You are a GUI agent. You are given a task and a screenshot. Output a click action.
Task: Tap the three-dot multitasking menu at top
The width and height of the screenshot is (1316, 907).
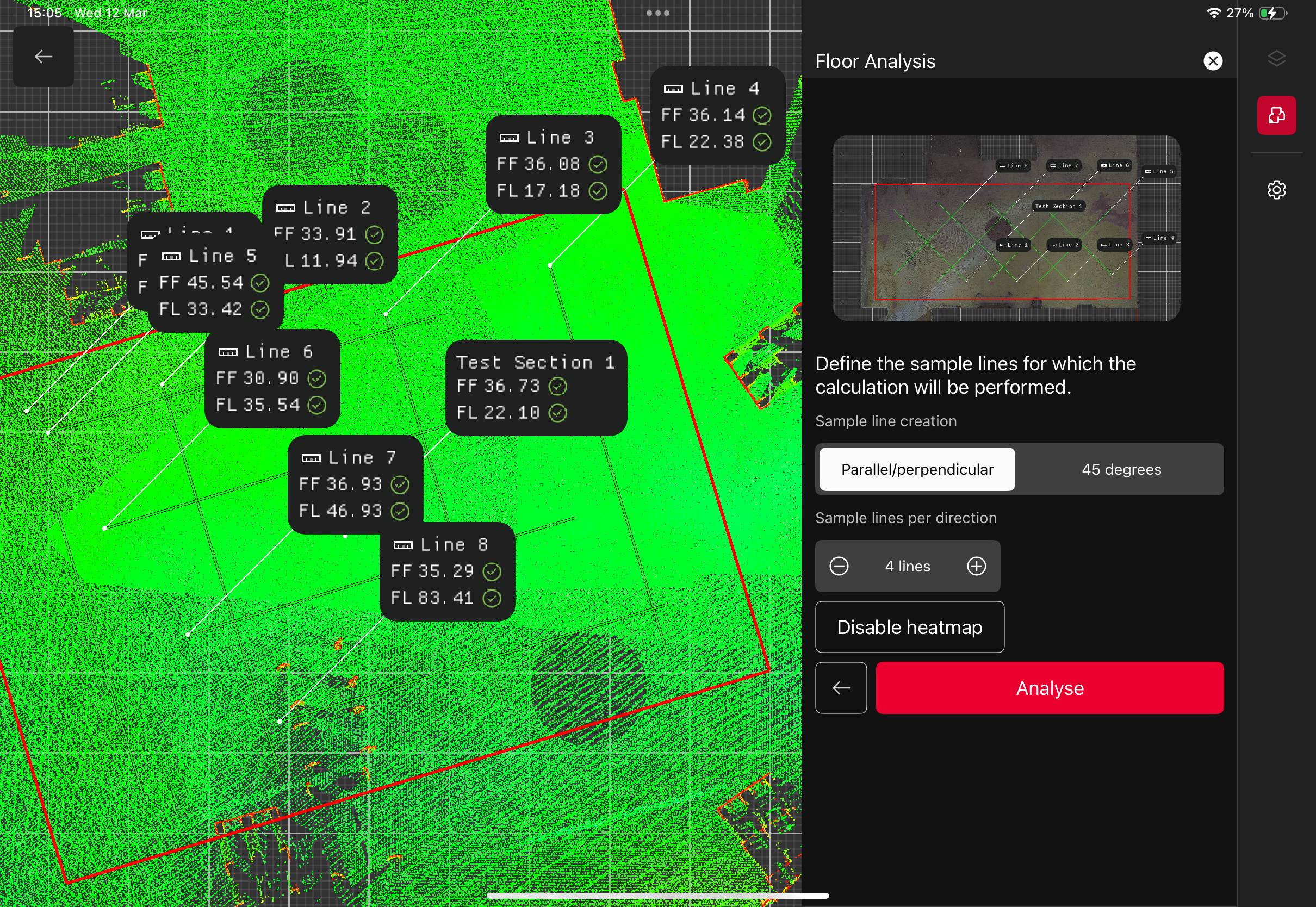[x=657, y=13]
